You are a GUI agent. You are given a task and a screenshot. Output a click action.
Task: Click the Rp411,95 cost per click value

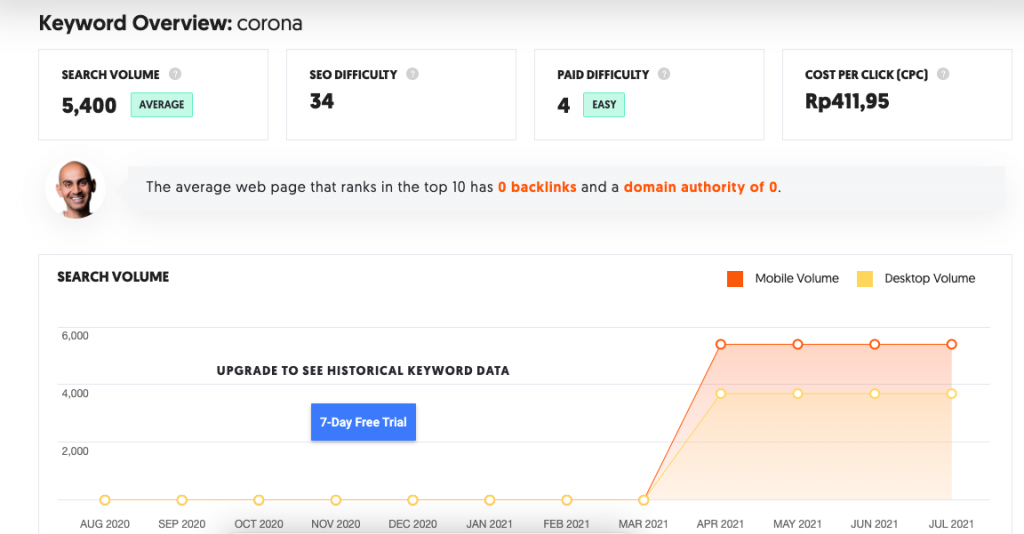[x=846, y=101]
